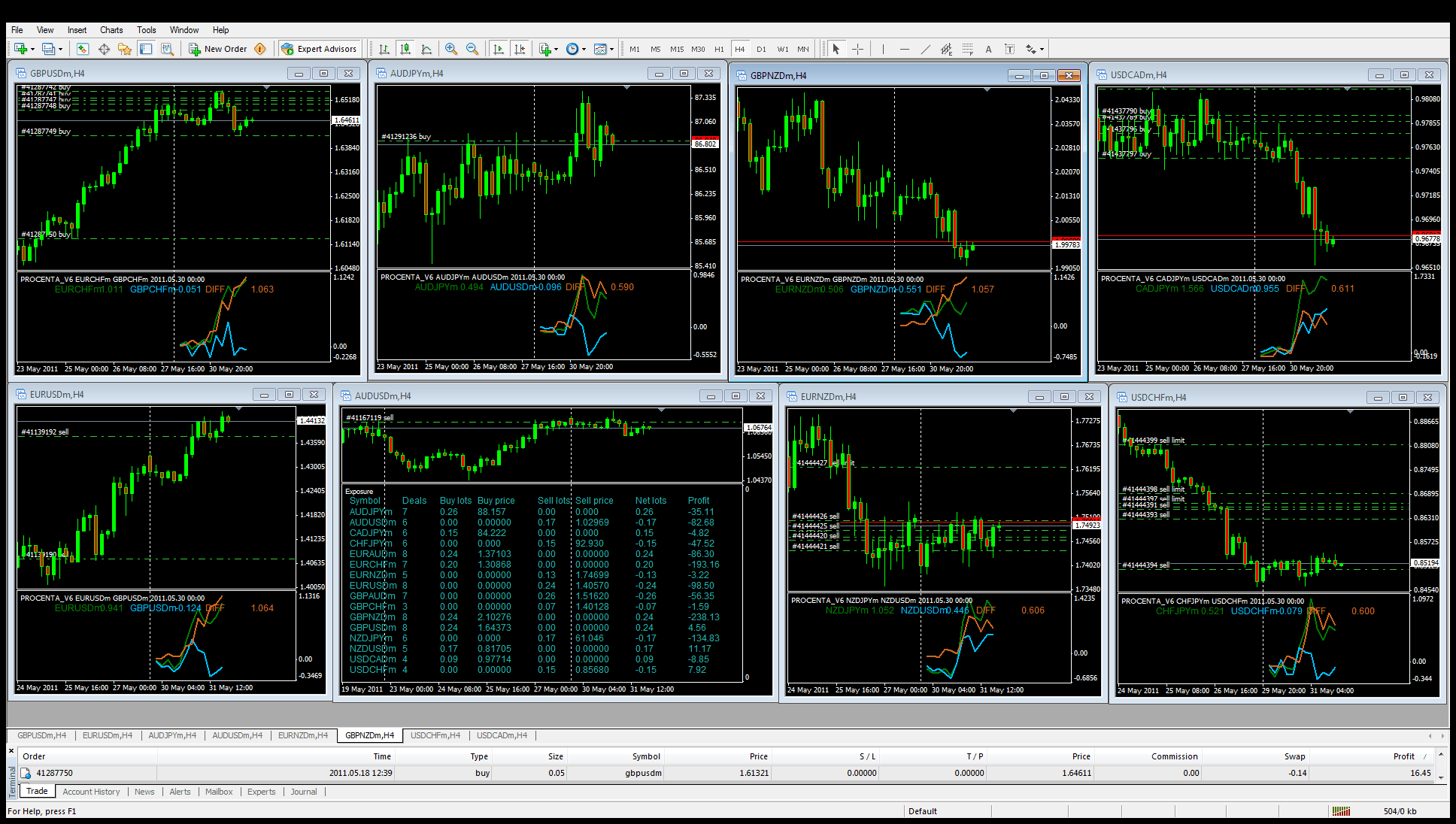Zoom out of the chart
This screenshot has width=1456, height=824.
(472, 49)
